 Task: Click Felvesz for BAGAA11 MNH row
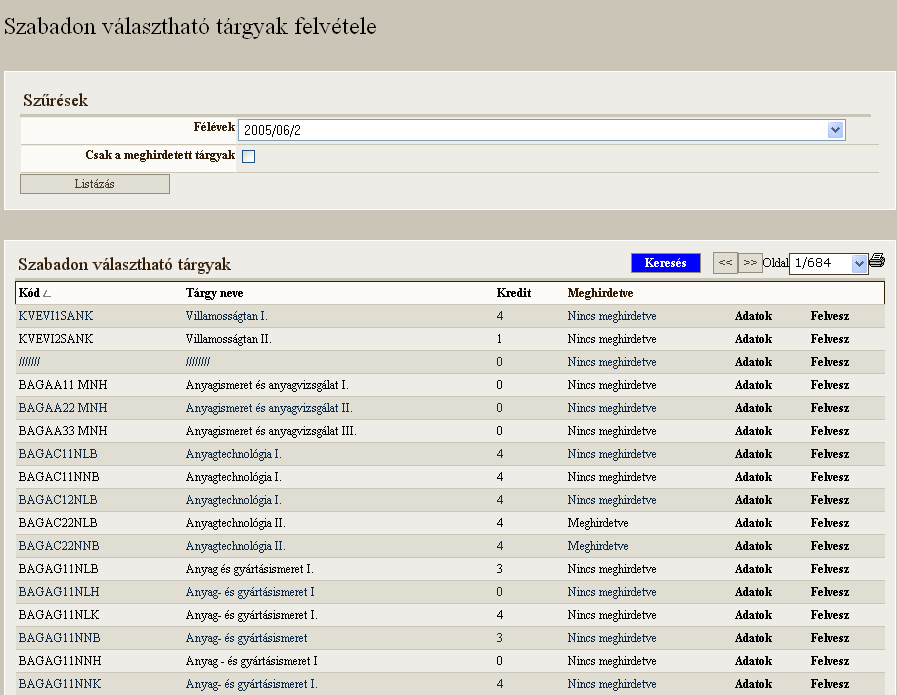(x=829, y=385)
